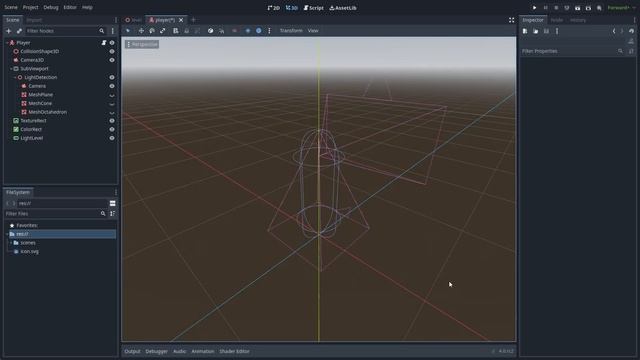The image size is (640, 360).
Task: Toggle visibility of TextureRect node
Action: pyautogui.click(x=112, y=121)
